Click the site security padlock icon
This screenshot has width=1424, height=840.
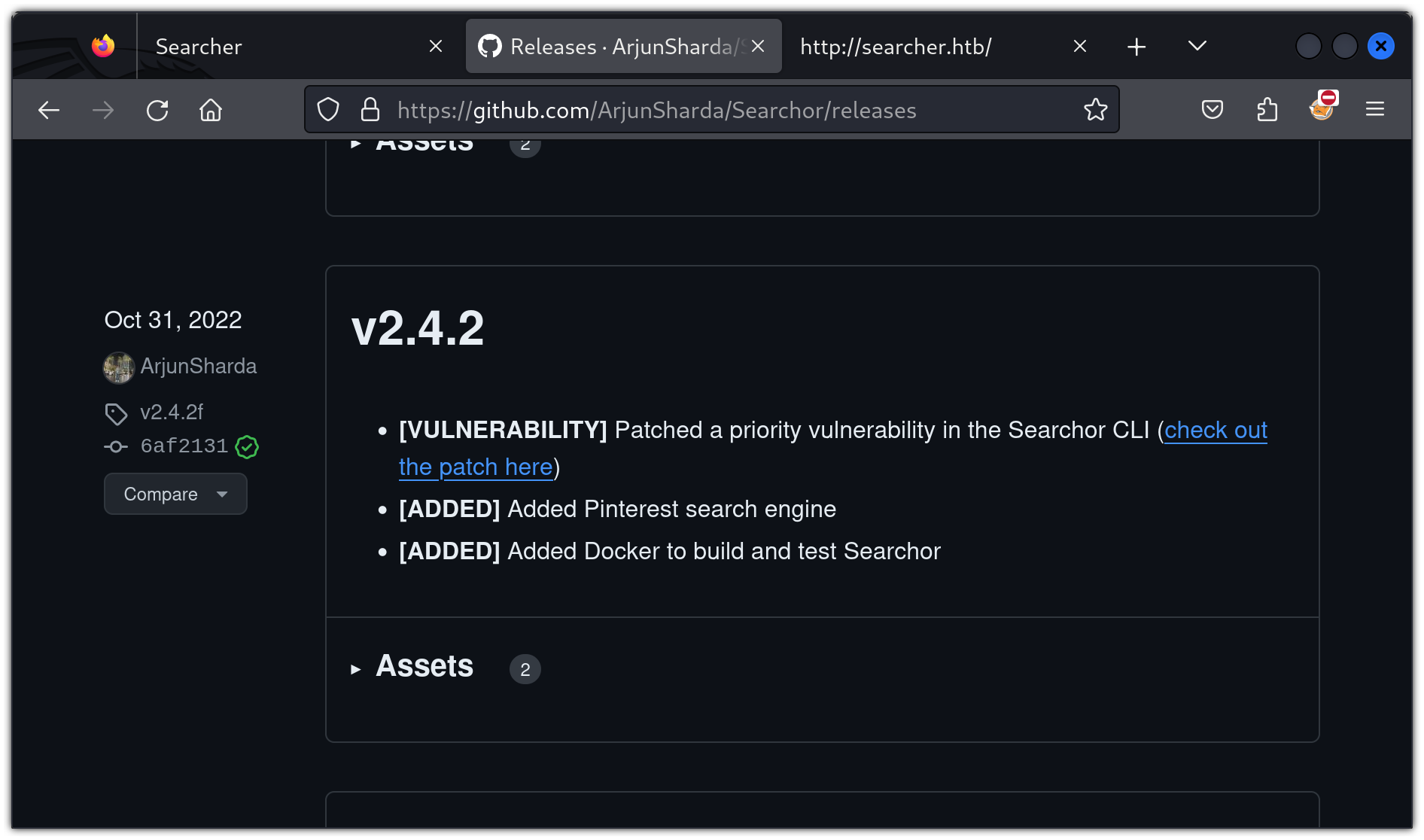pyautogui.click(x=370, y=110)
